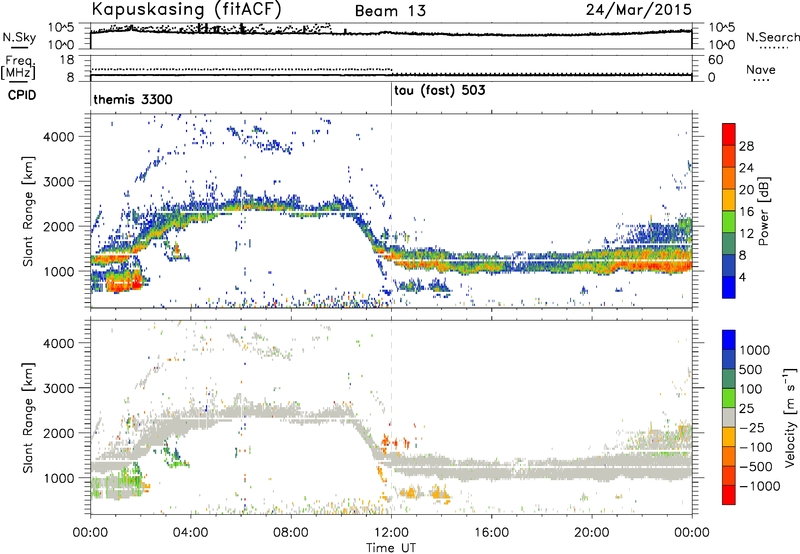
Task: Click the 'Velocity [m s-1]' colorbar label
Action: [790, 417]
